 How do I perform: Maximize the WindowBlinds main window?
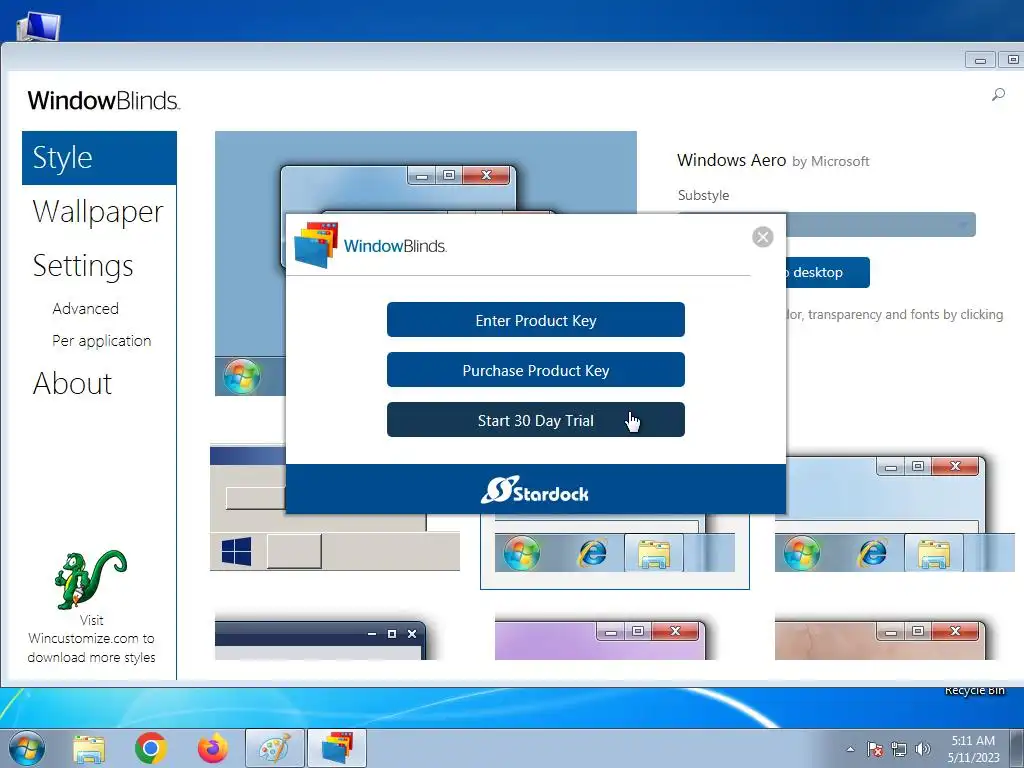(1012, 59)
